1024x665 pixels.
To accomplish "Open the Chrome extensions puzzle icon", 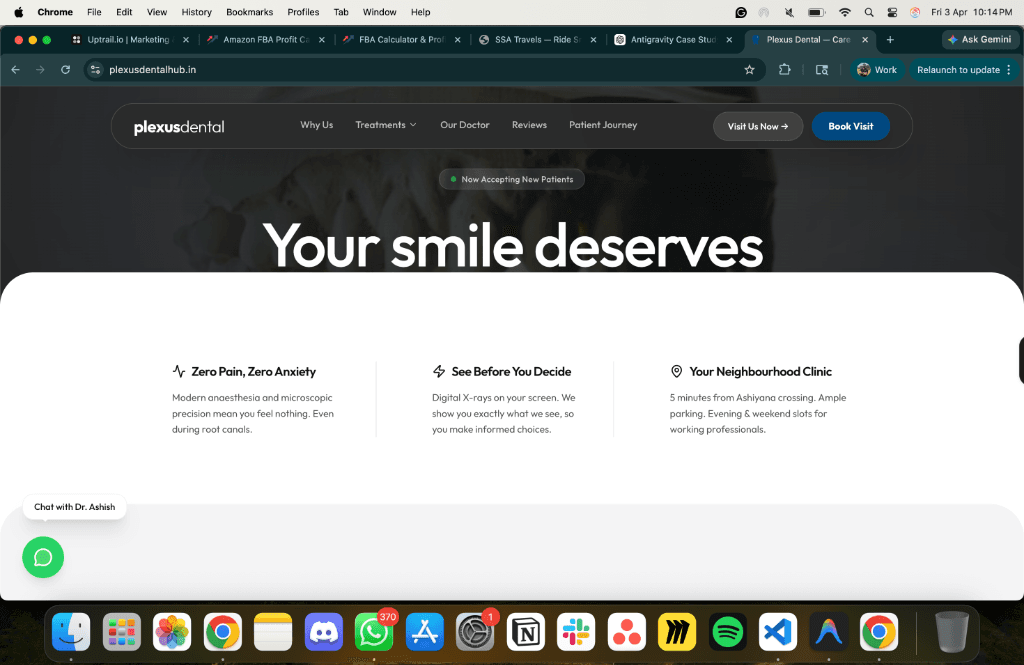I will (x=785, y=70).
